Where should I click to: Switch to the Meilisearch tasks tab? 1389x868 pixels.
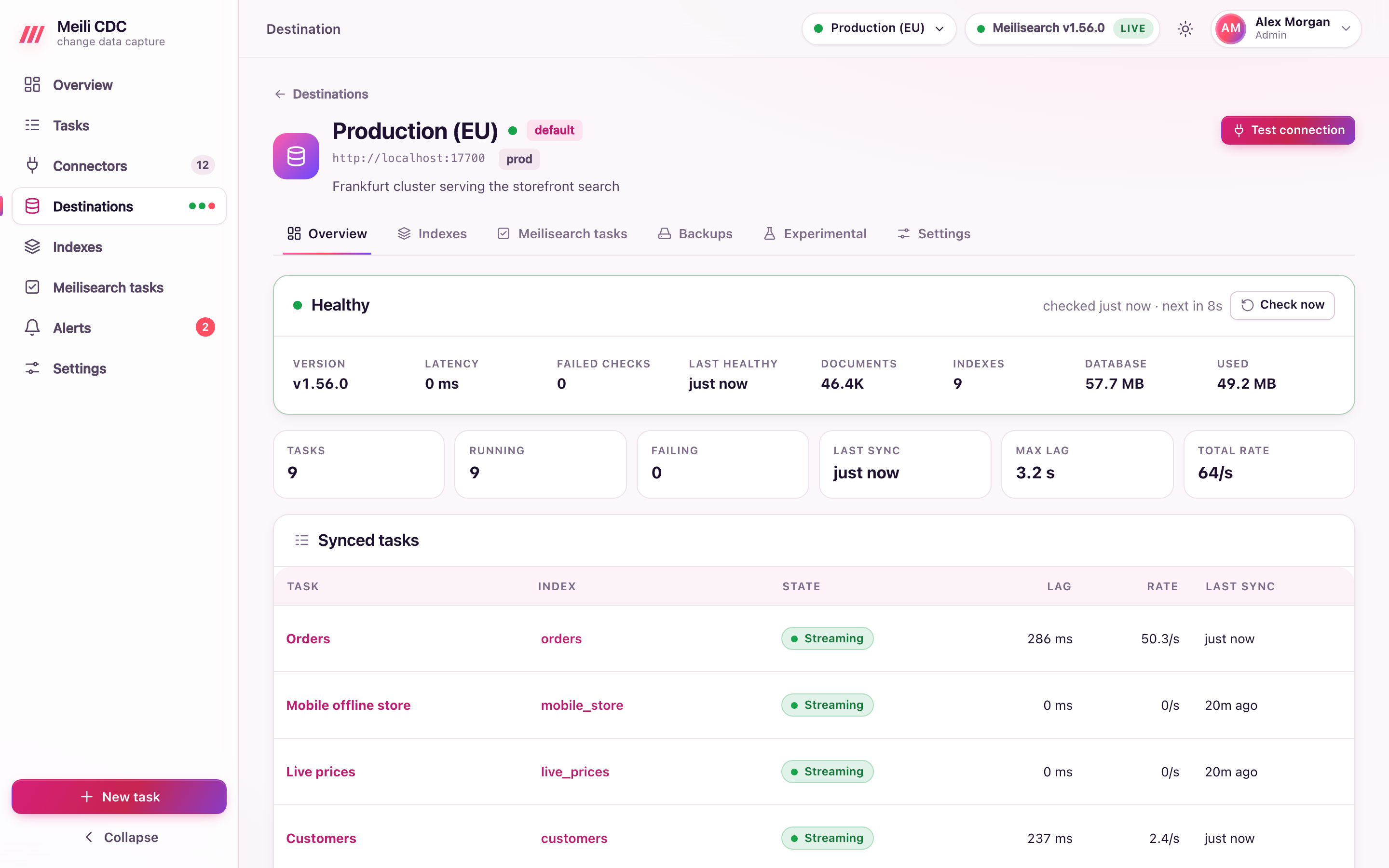click(x=562, y=234)
